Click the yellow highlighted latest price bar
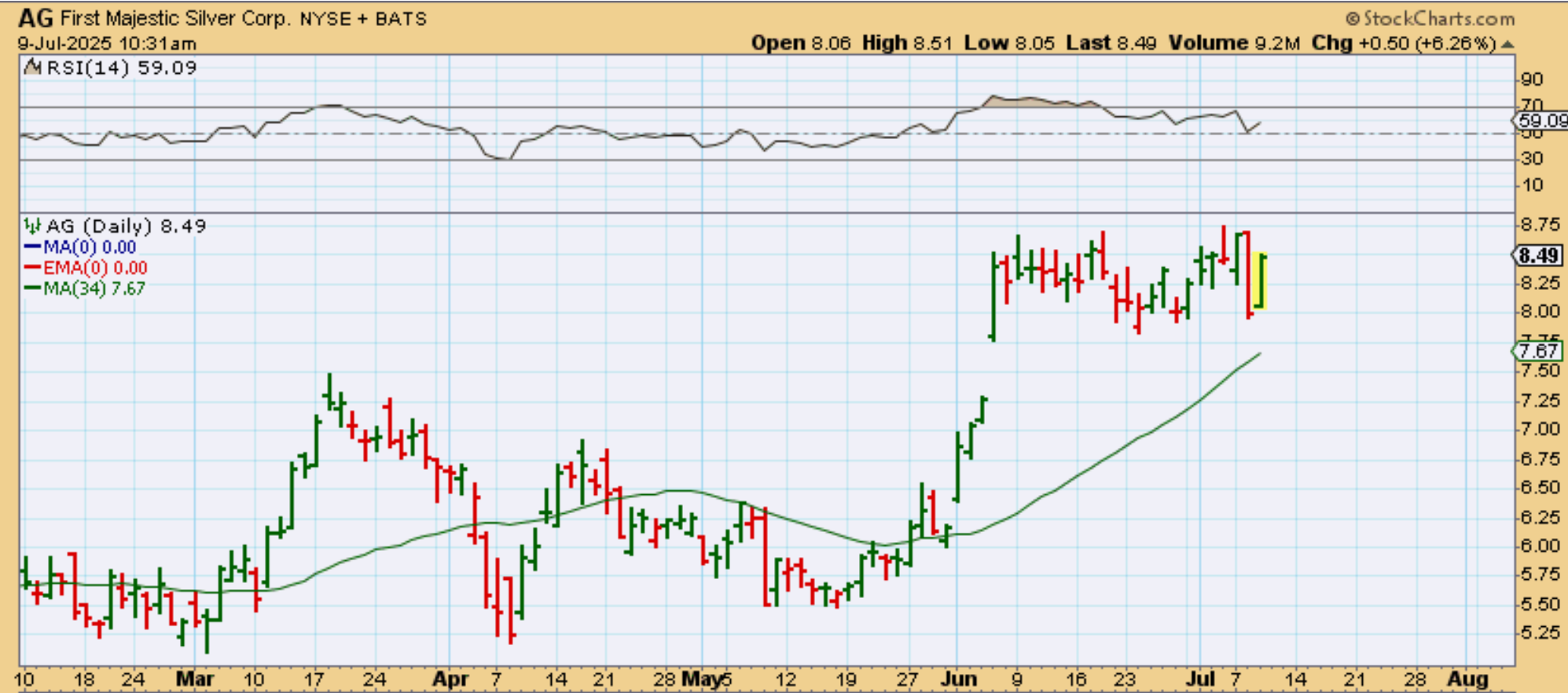 point(1259,280)
